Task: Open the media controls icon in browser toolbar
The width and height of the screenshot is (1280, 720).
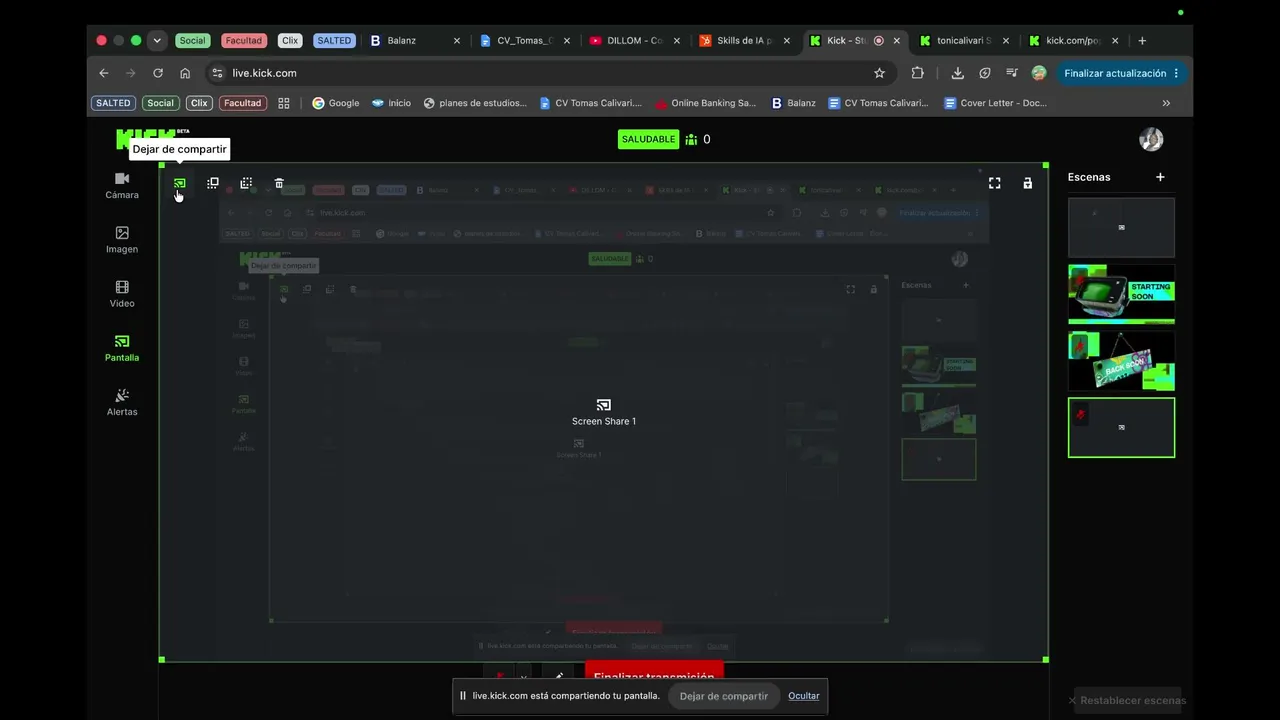Action: click(1012, 73)
